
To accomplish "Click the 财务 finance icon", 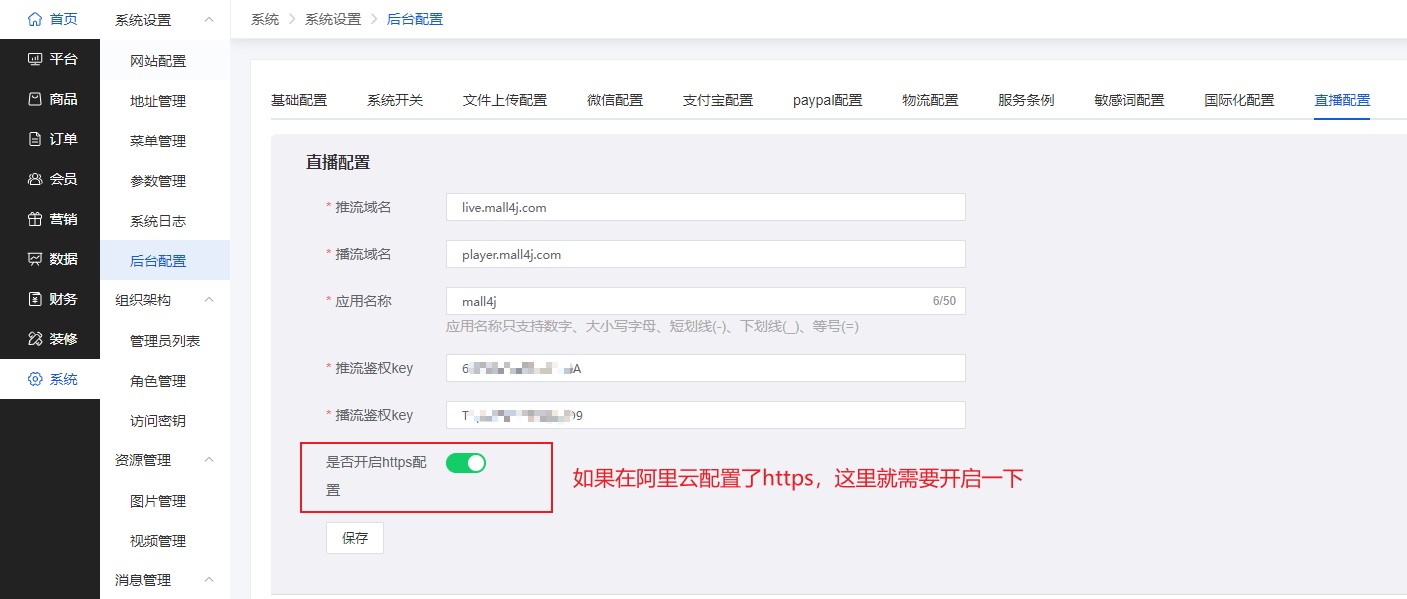I will (35, 299).
